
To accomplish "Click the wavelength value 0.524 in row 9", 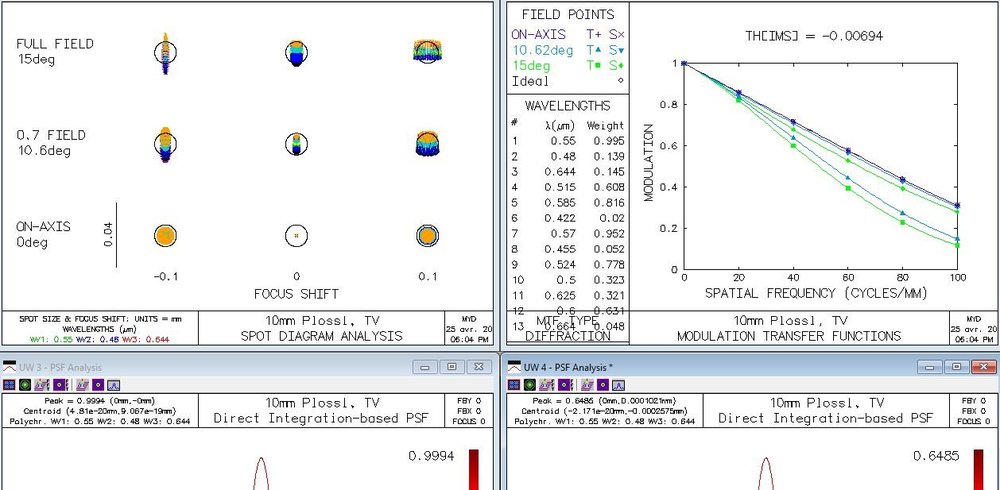I will (560, 265).
